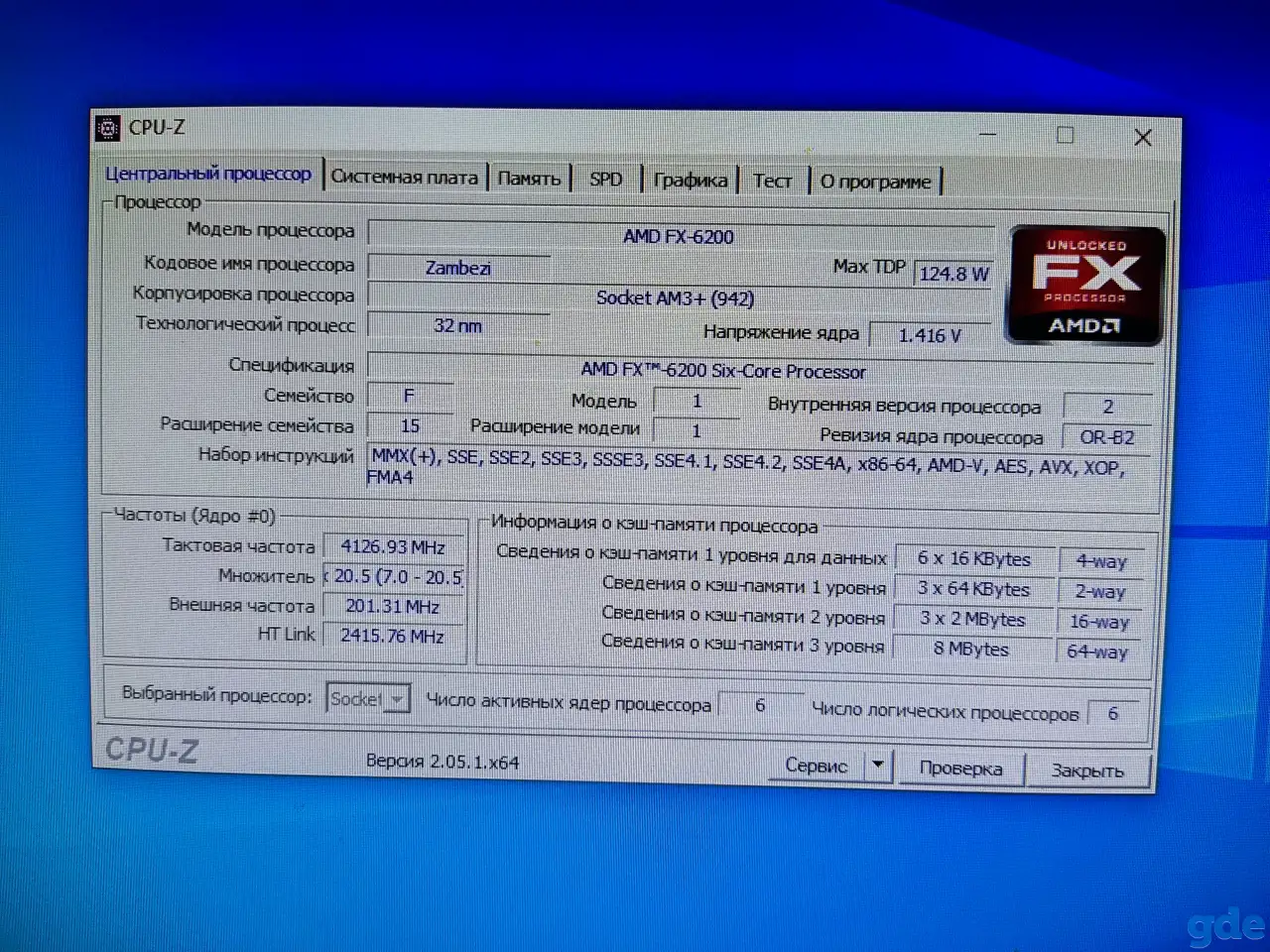Select the 16-way associativity value
Viewport: 1270px width, 952px height.
[x=1099, y=622]
